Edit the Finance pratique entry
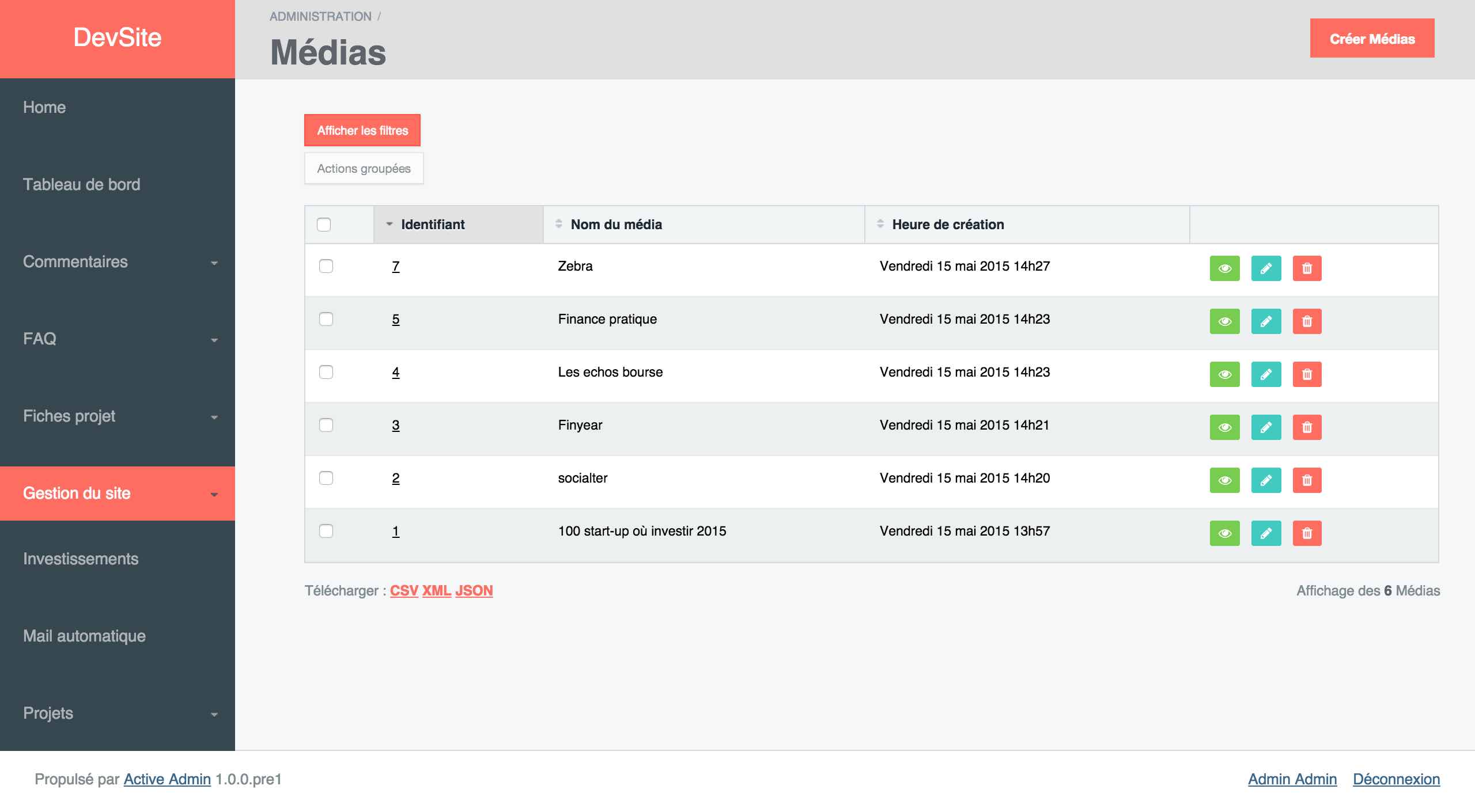This screenshot has height=812, width=1475. coord(1266,321)
